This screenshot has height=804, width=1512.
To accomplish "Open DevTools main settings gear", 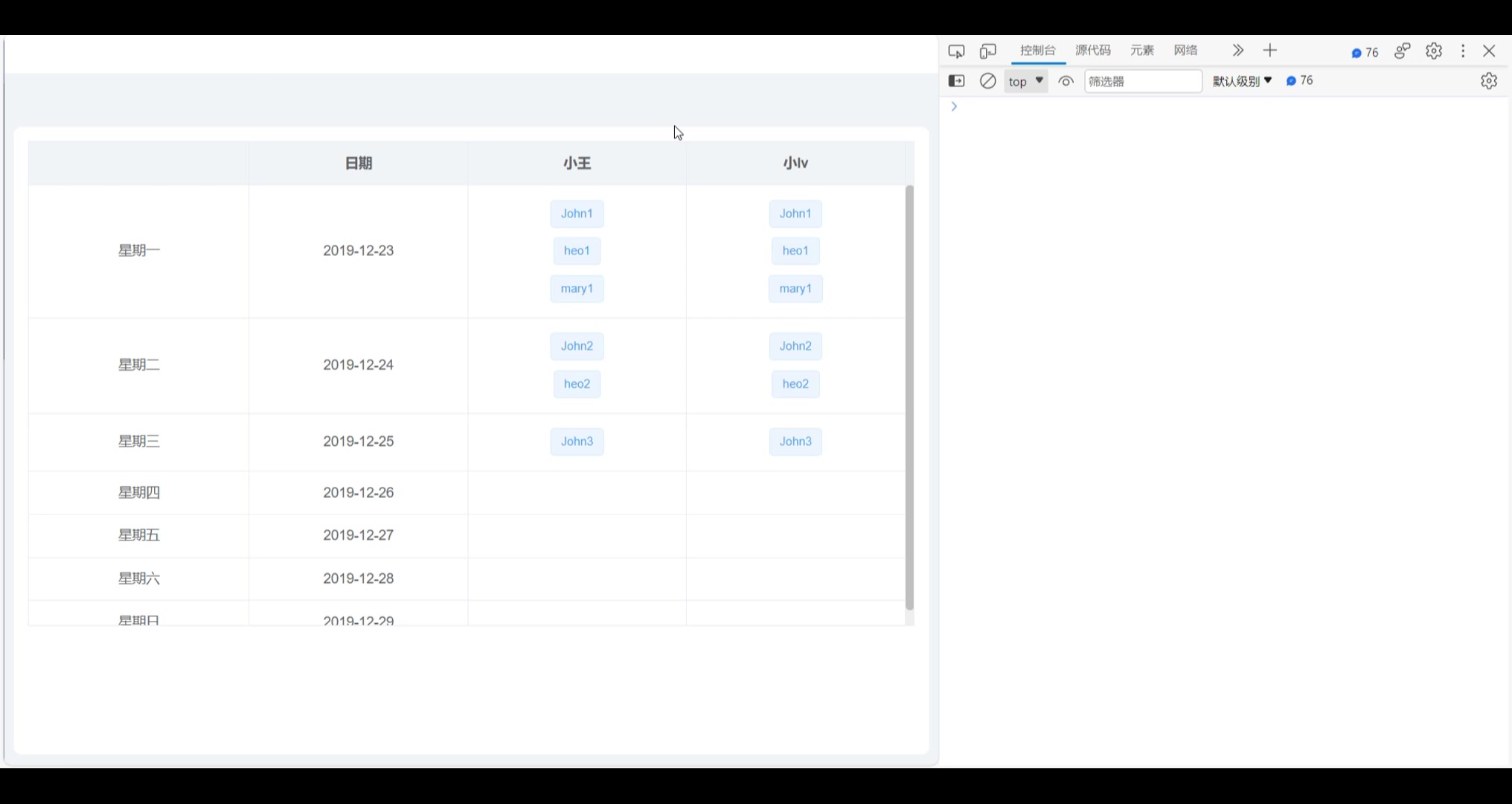I will click(x=1433, y=51).
